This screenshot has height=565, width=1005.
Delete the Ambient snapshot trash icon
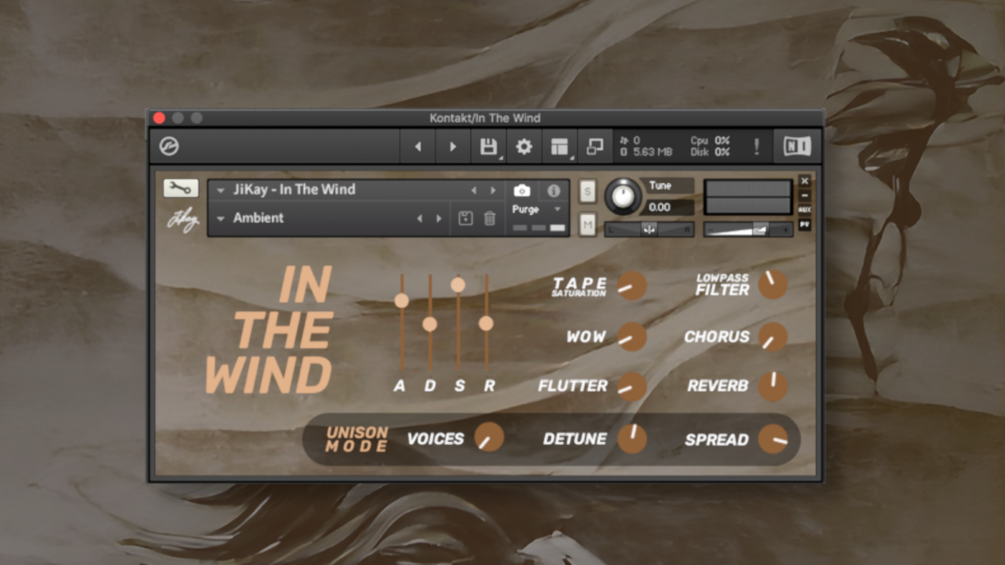tap(490, 218)
